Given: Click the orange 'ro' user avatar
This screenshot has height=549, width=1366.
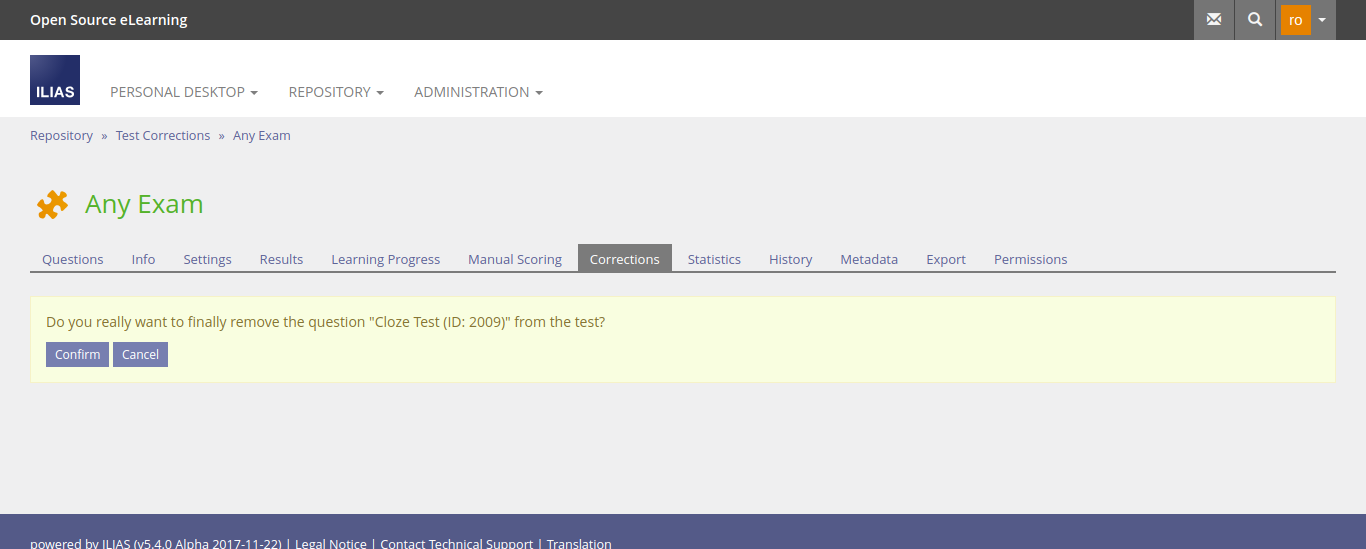Looking at the screenshot, I should point(1295,20).
